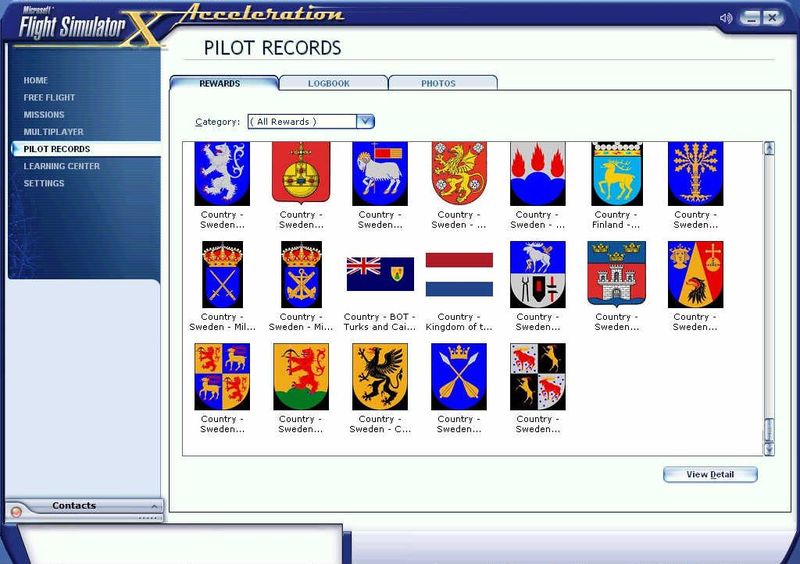Click the rewards list scrollbar thumb
Screen dimensions: 800x564
point(768,430)
